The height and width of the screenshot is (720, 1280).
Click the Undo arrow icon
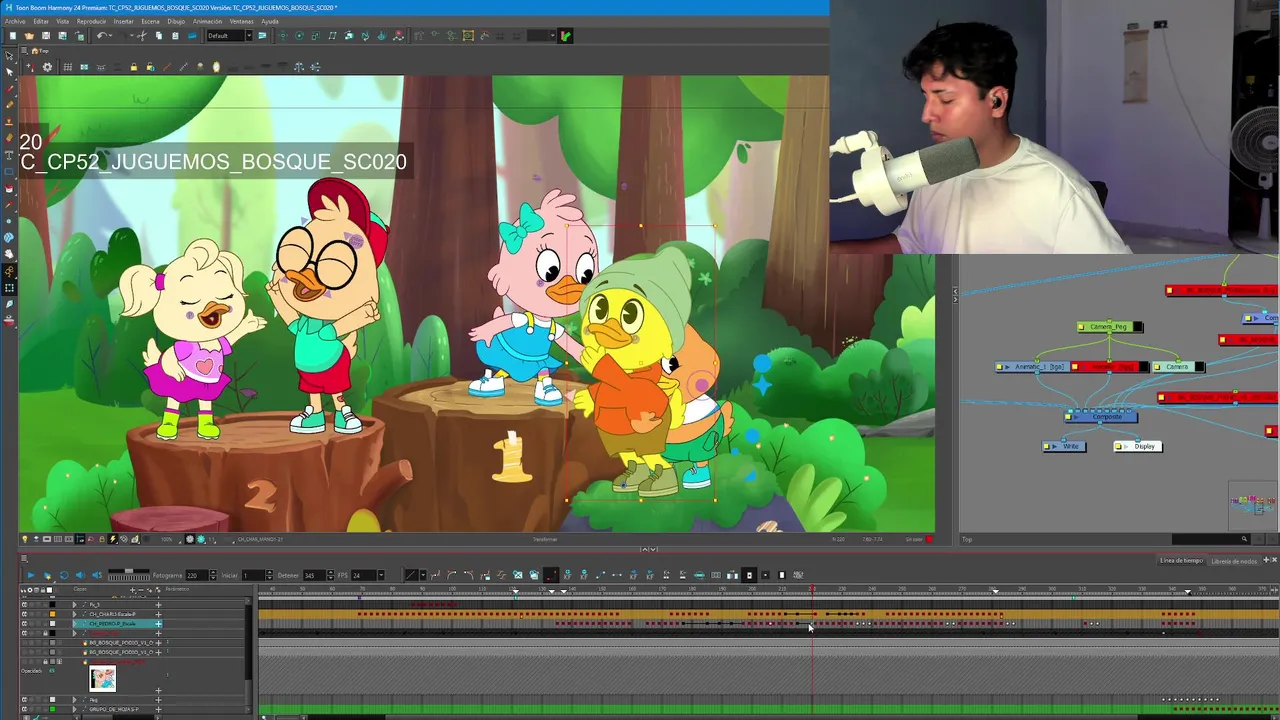[101, 36]
